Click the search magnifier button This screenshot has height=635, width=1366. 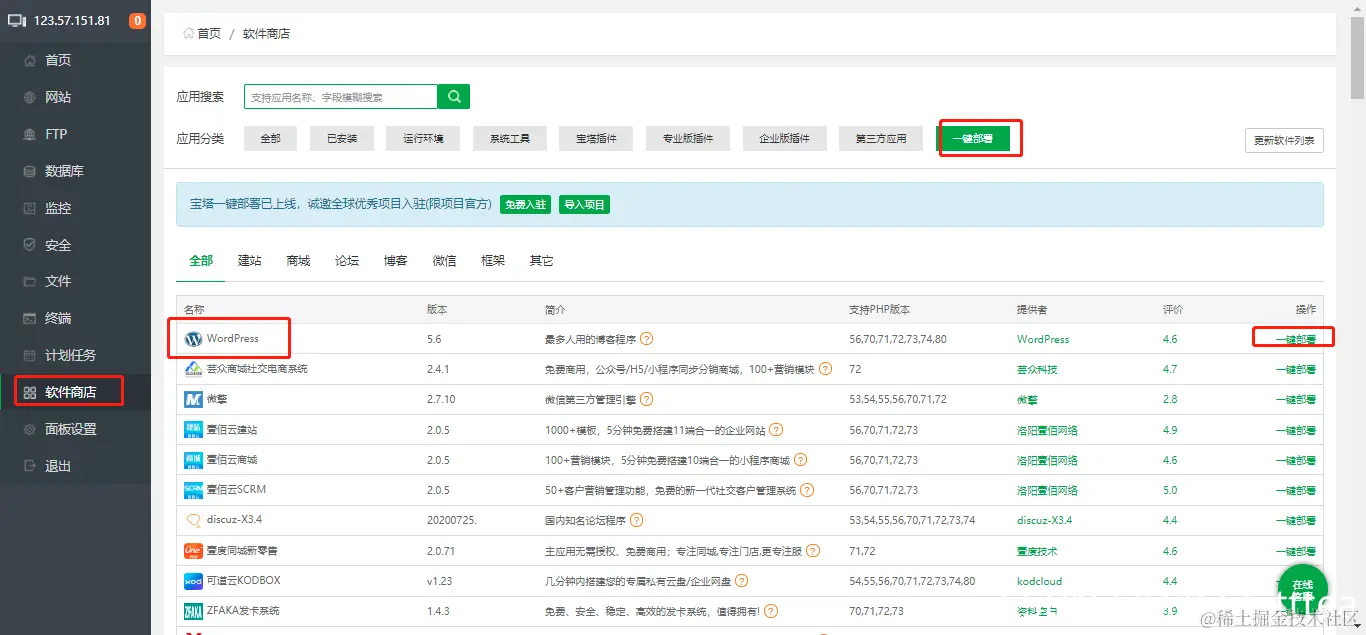click(454, 97)
